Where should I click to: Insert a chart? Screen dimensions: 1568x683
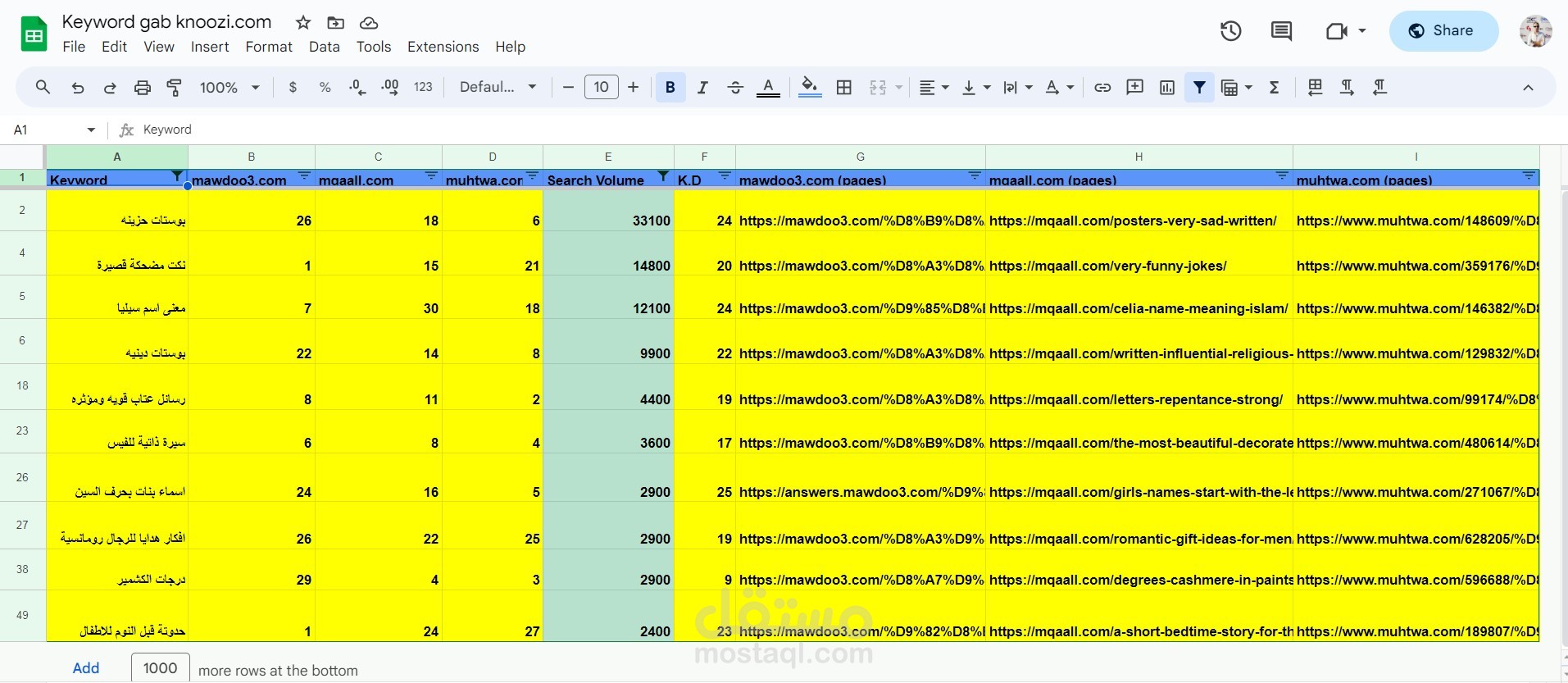pos(1167,88)
